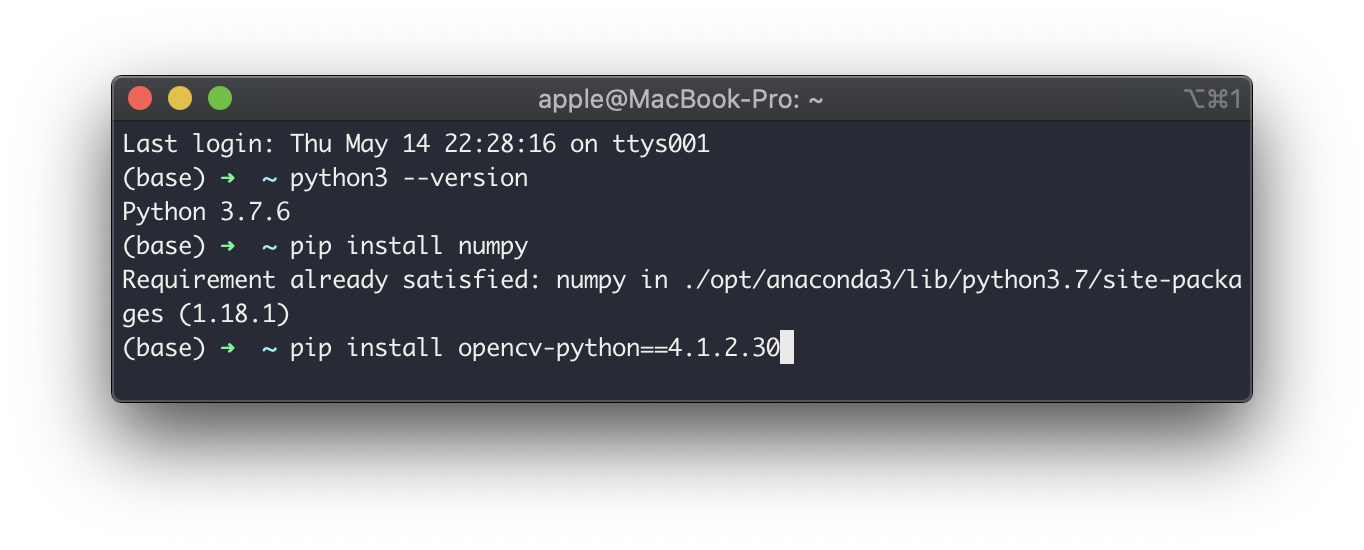Minimize the terminal with the yellow button

(180, 99)
